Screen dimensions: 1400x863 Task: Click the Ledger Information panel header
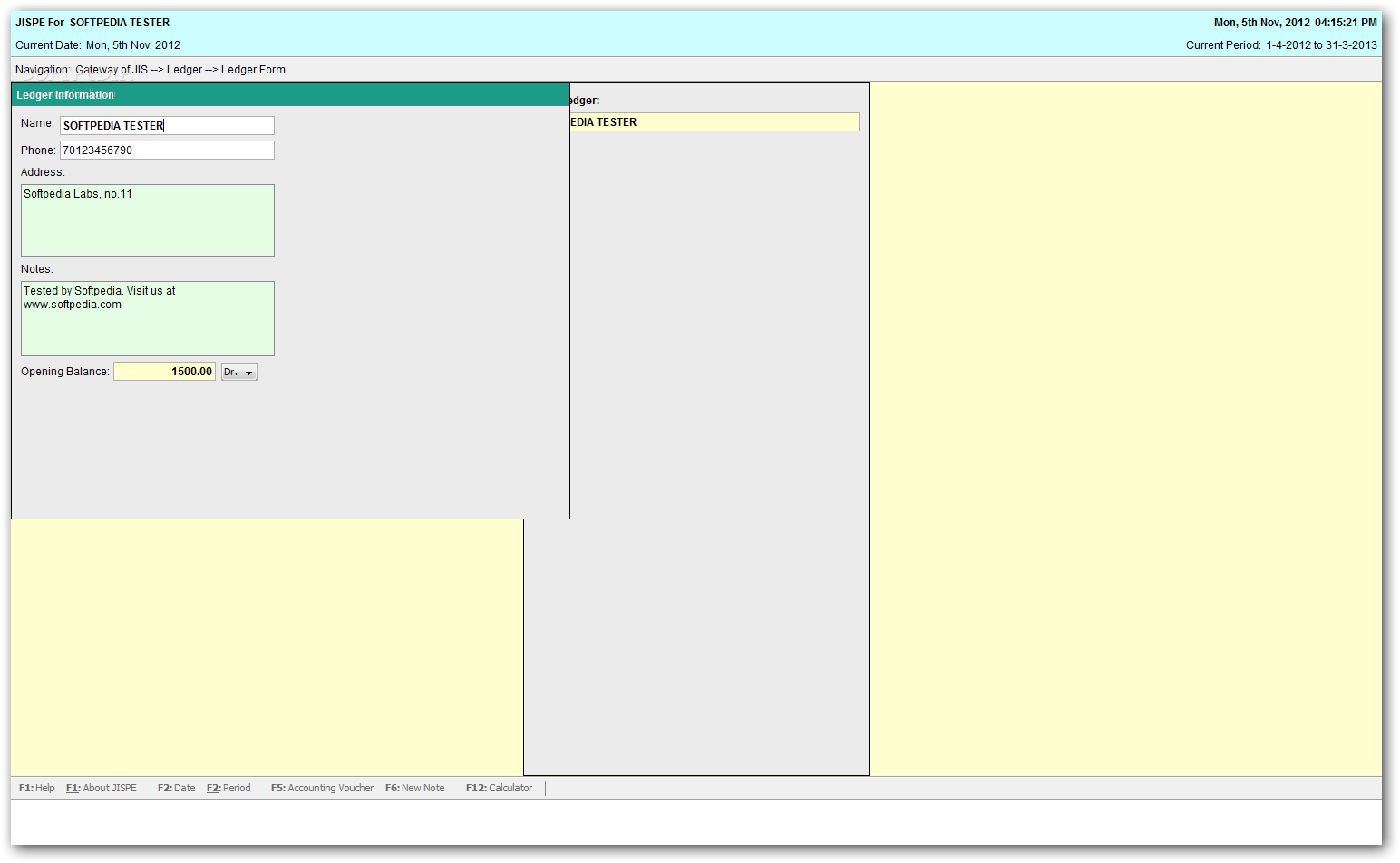[290, 95]
